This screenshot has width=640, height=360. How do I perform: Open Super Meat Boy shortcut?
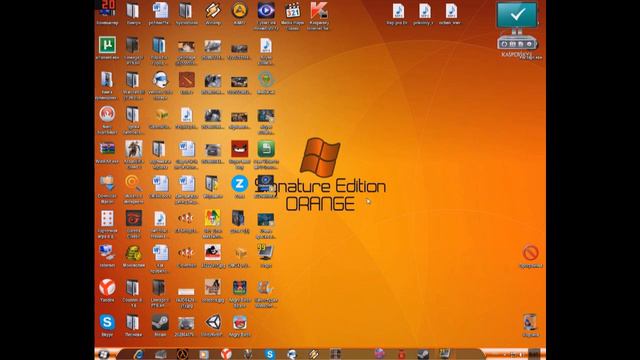(239, 149)
